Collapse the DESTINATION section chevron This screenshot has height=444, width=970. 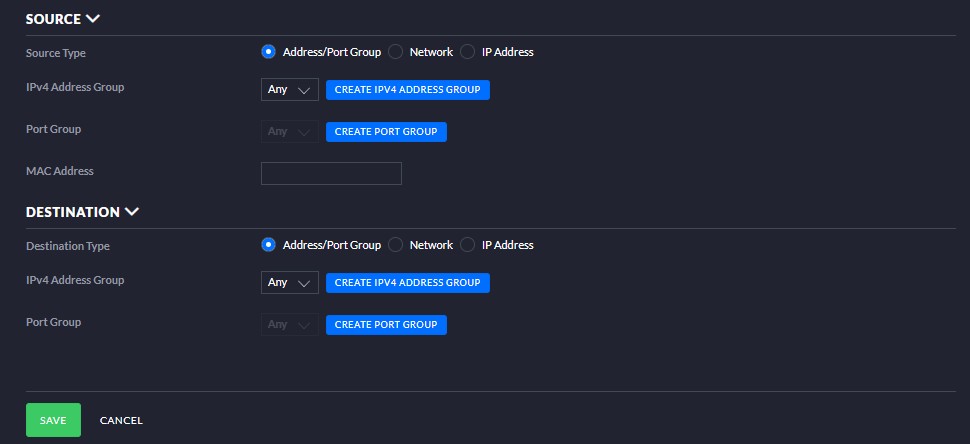132,212
